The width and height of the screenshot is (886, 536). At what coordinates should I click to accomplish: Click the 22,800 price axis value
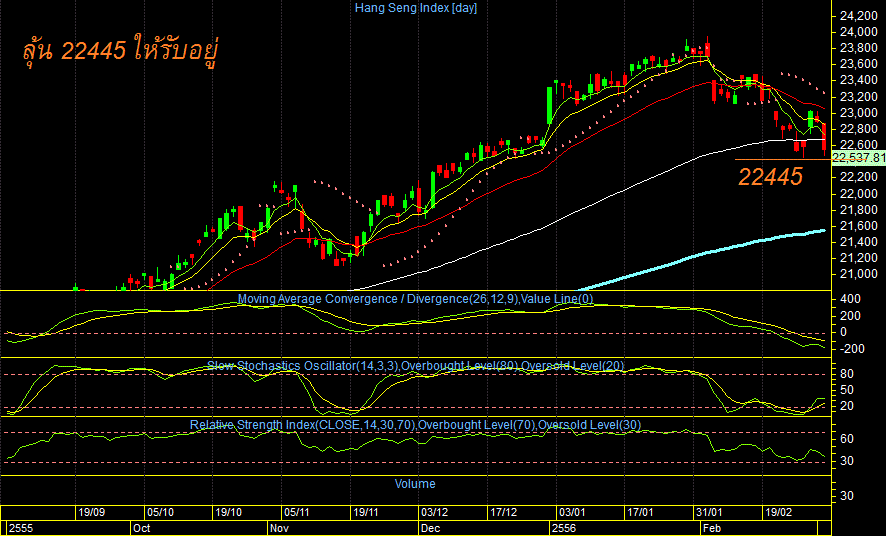[x=858, y=129]
